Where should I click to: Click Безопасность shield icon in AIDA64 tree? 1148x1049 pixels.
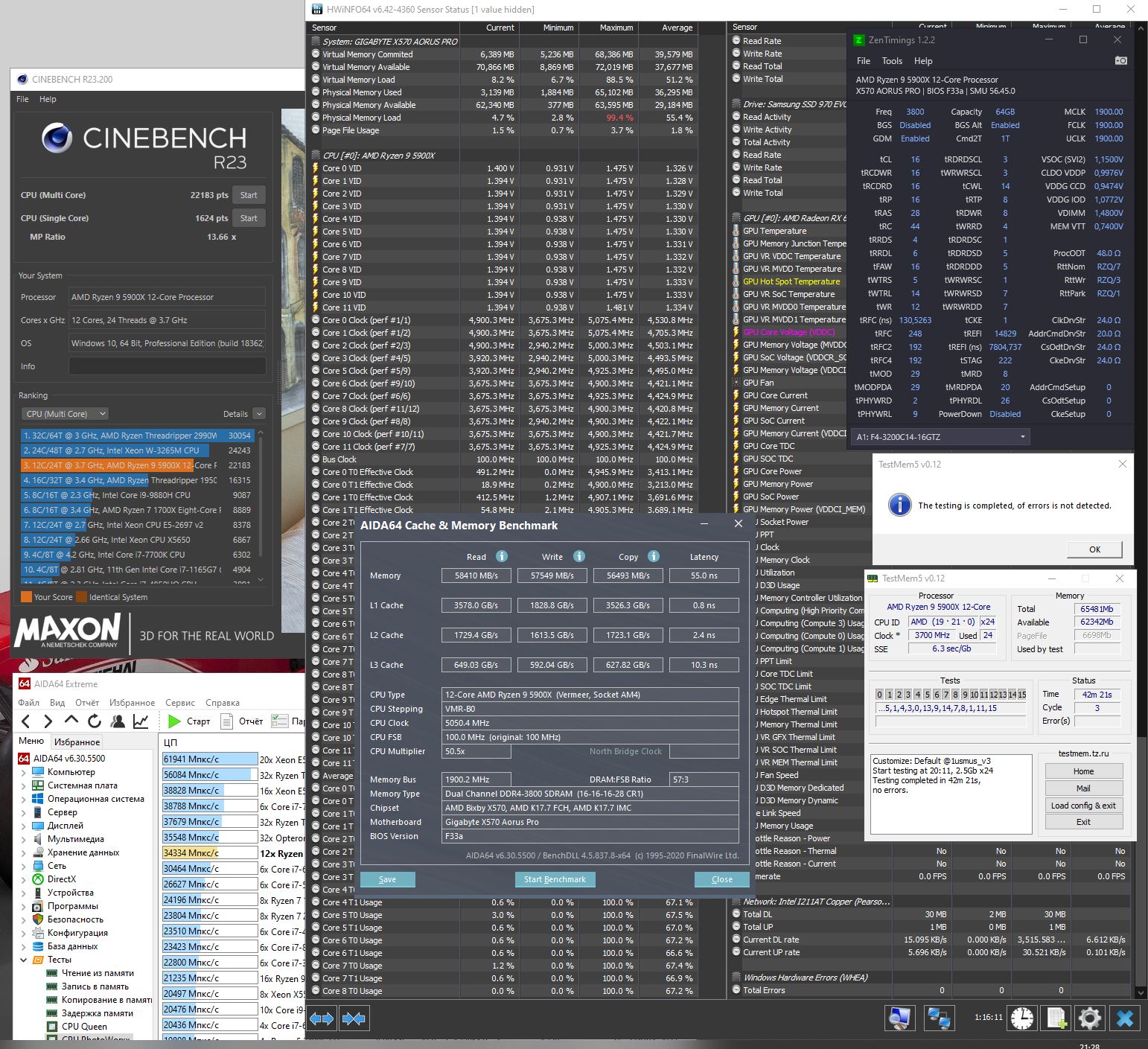pos(37,919)
